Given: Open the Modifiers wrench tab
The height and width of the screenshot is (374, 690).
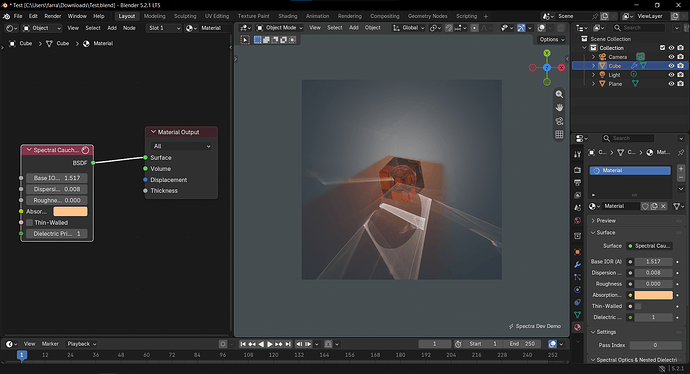Looking at the screenshot, I should (x=577, y=264).
